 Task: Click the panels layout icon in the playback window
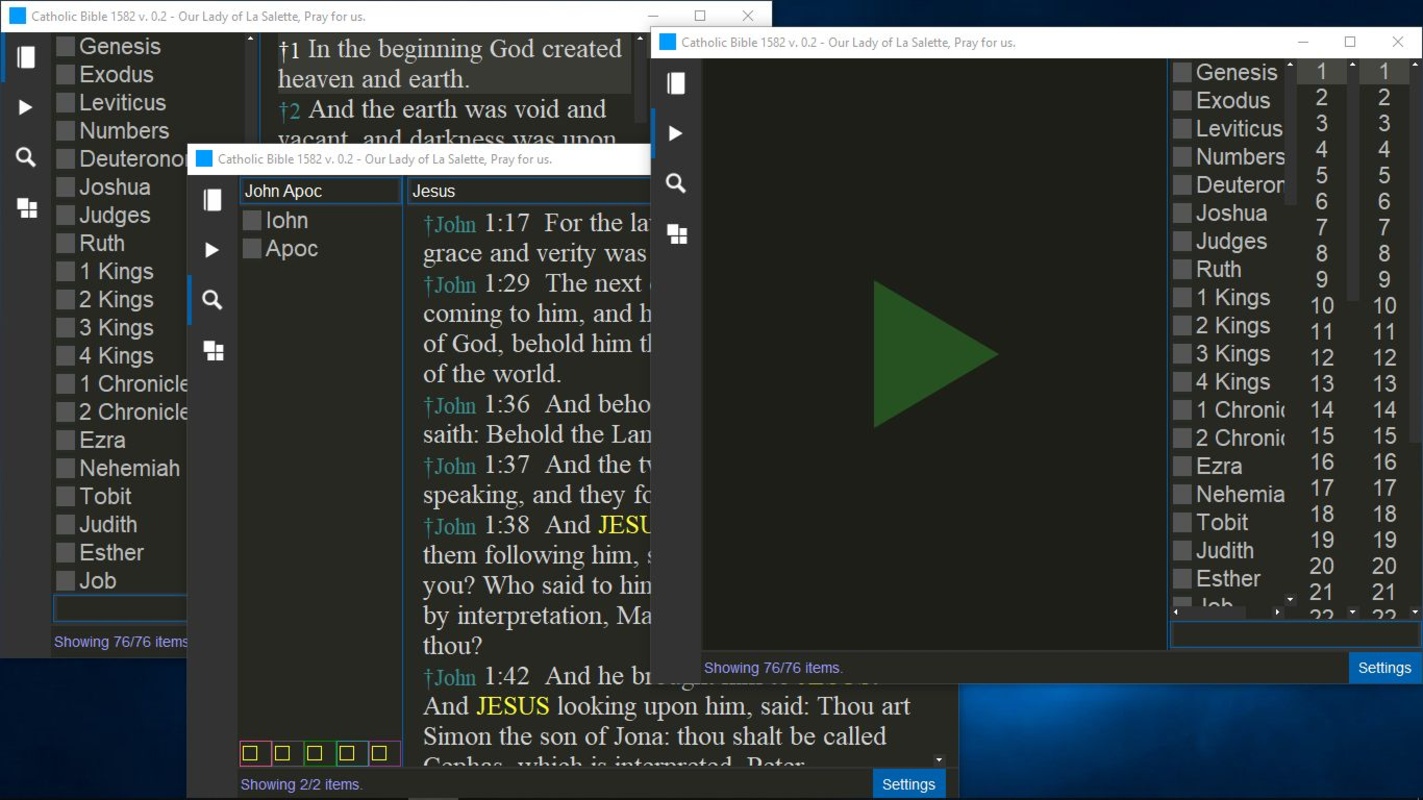(677, 234)
